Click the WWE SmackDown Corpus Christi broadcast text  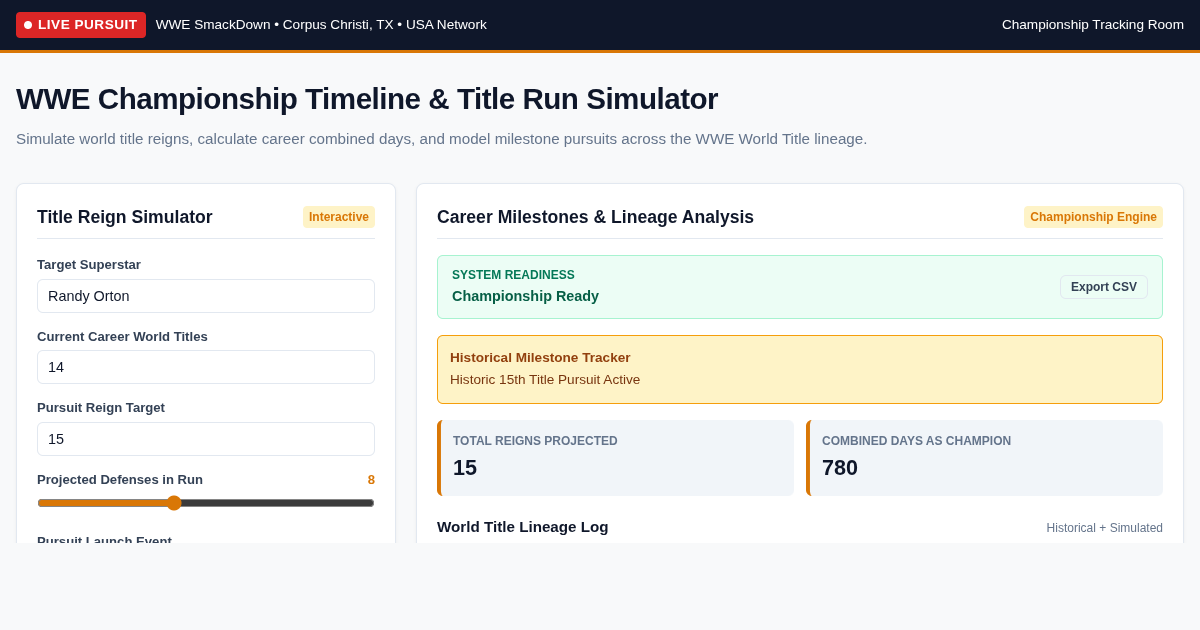pyautogui.click(x=321, y=25)
